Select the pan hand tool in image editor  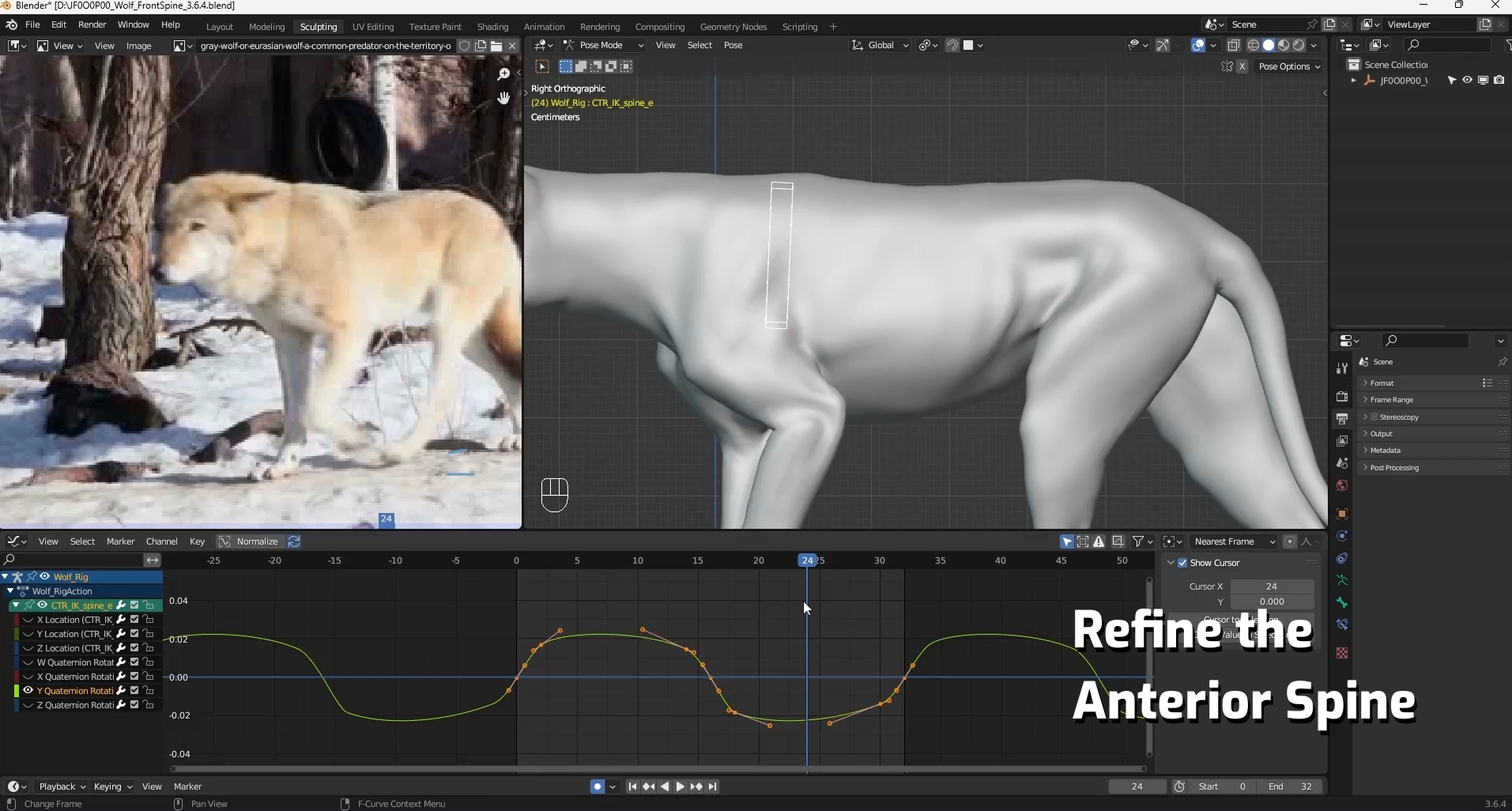(503, 98)
